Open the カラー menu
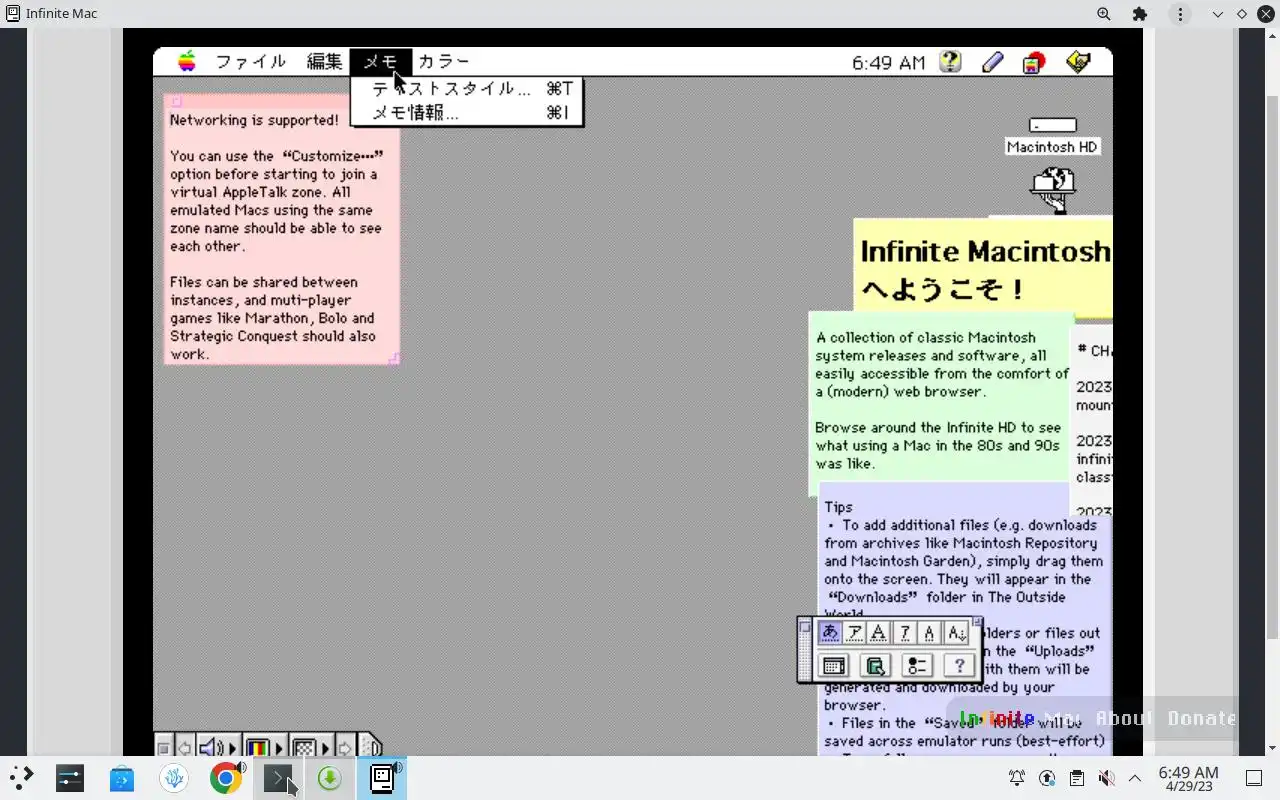Image resolution: width=1280 pixels, height=800 pixels. pos(444,62)
